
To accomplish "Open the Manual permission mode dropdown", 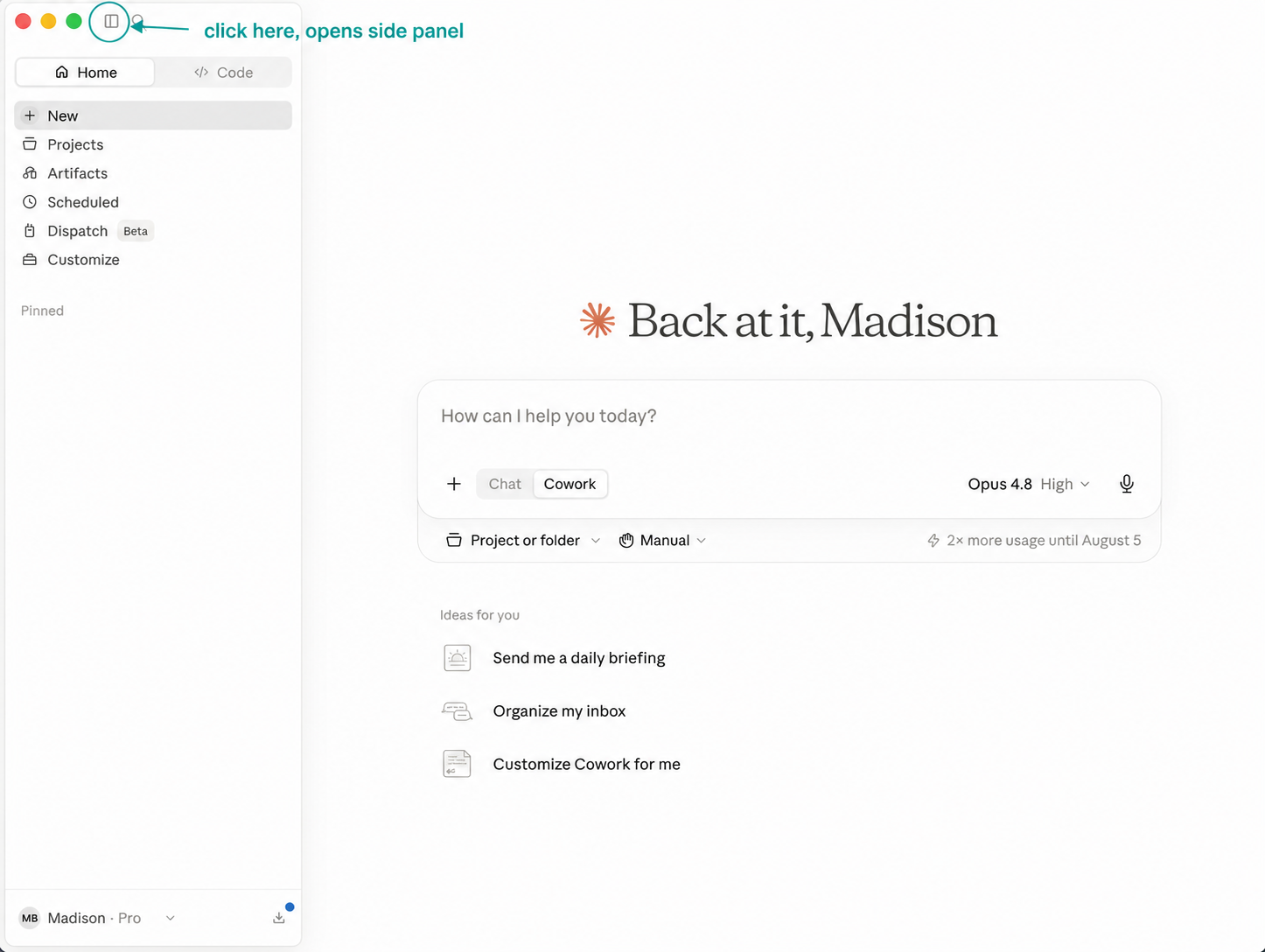I will click(x=662, y=541).
